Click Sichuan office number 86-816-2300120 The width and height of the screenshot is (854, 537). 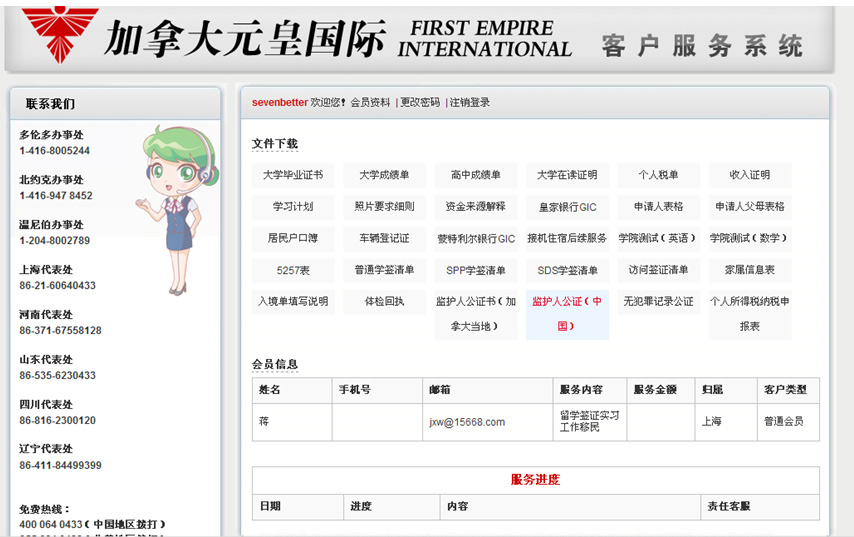(x=57, y=420)
